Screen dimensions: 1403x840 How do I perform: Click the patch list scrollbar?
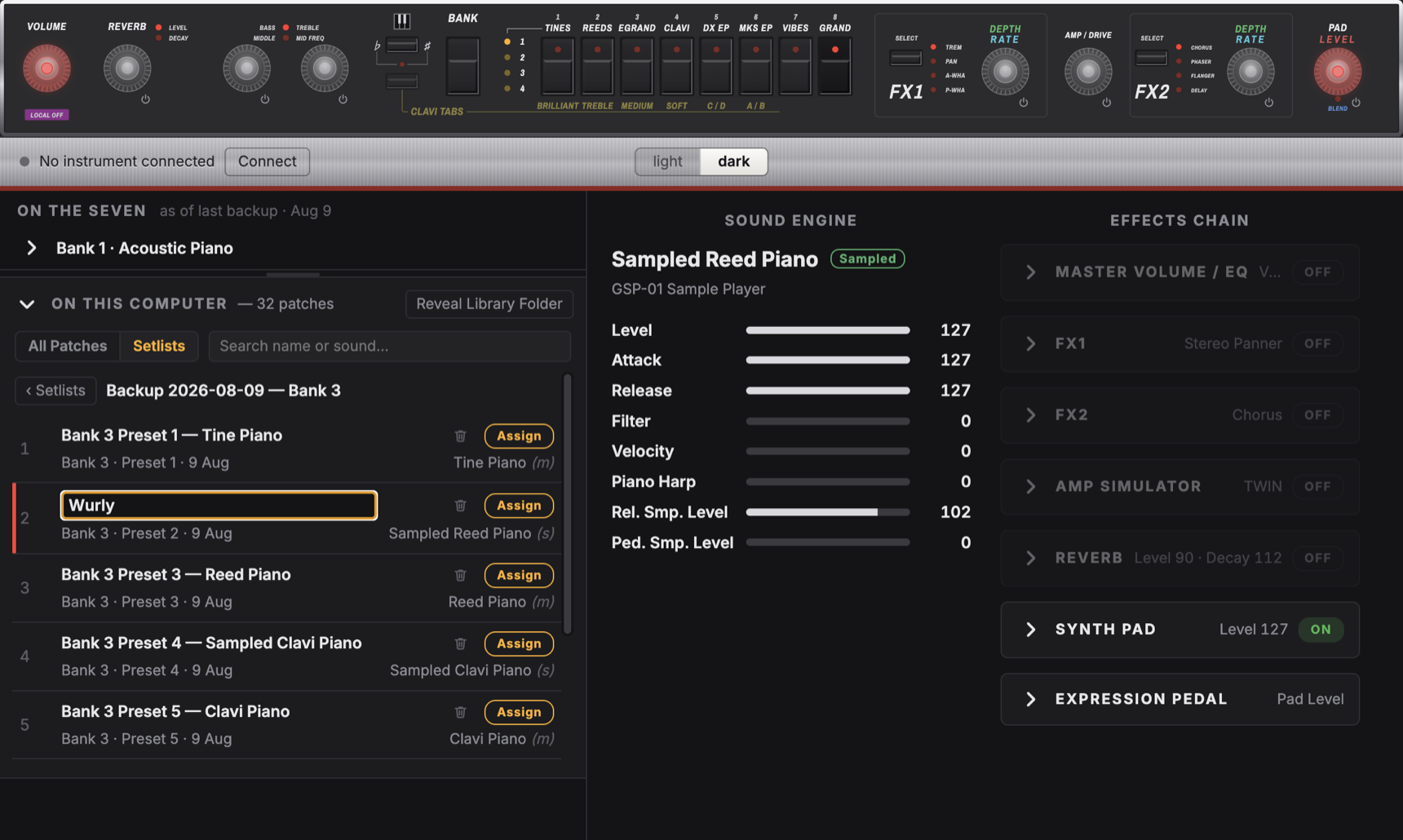point(567,504)
